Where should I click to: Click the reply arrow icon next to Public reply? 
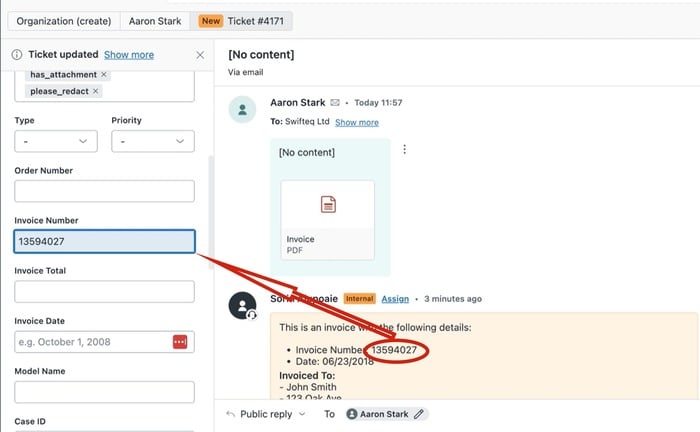230,414
